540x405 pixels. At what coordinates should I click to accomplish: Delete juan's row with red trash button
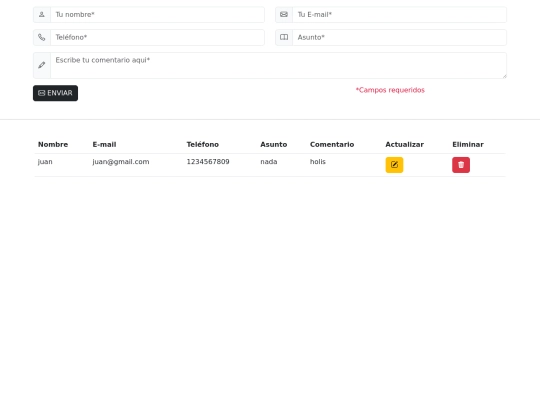(x=461, y=165)
